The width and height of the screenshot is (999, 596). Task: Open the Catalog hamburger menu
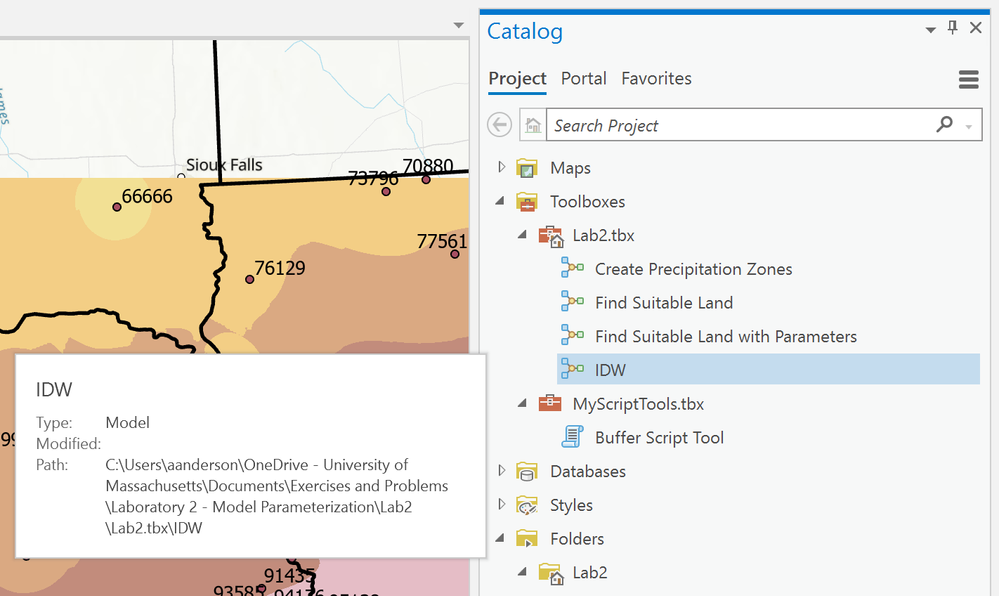click(967, 79)
